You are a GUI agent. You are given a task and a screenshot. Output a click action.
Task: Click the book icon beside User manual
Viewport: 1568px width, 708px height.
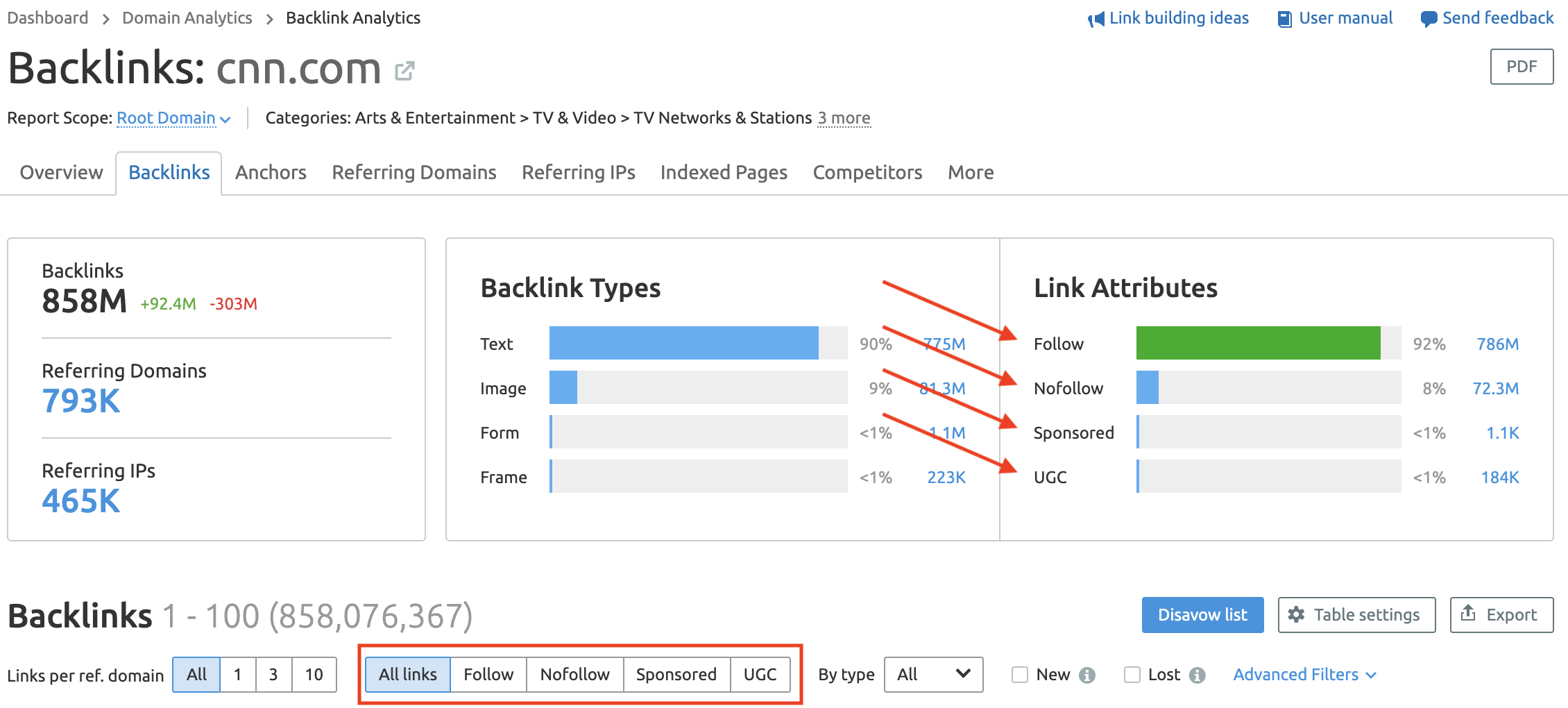[x=1285, y=19]
